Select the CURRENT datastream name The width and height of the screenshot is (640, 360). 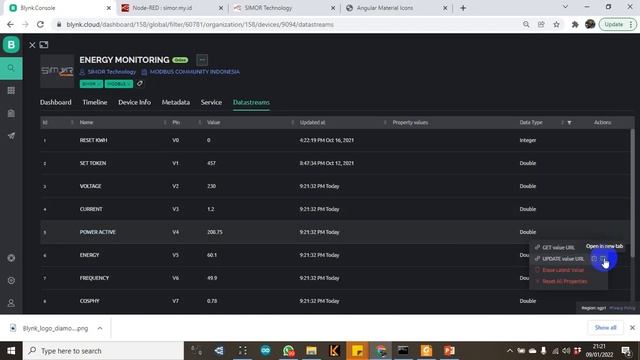click(x=91, y=209)
